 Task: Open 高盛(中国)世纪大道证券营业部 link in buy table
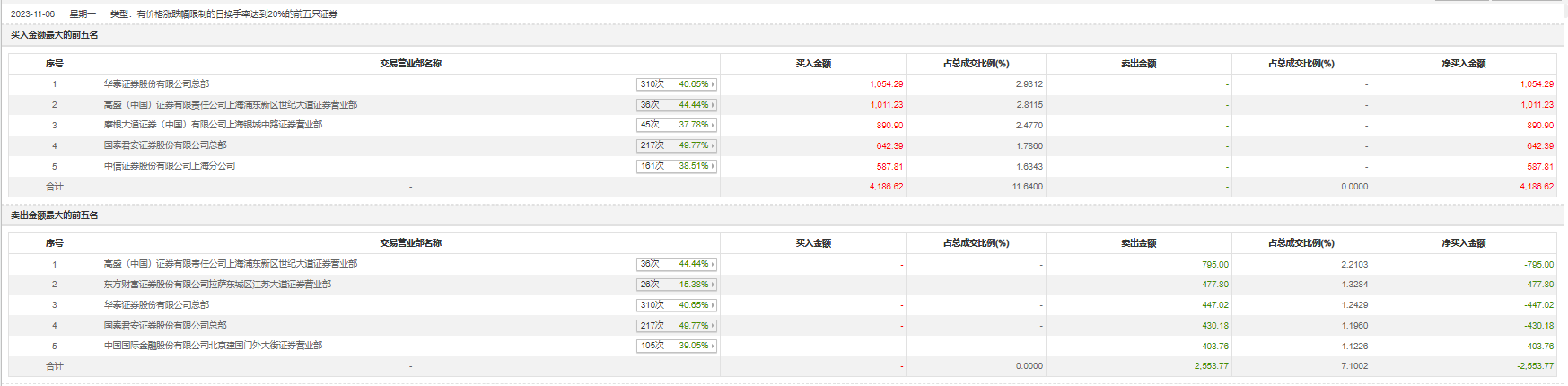pyautogui.click(x=230, y=105)
